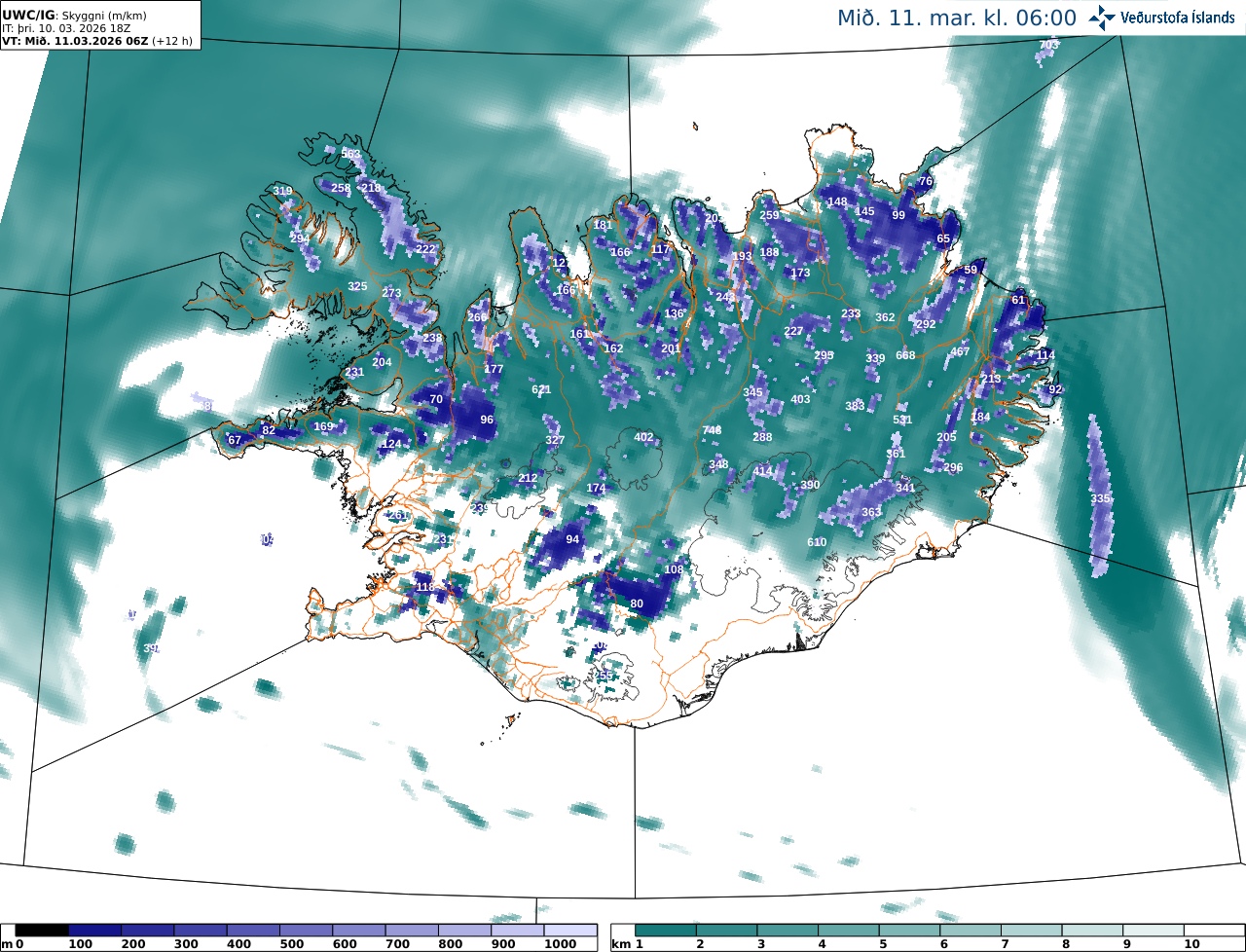1246x952 pixels.
Task: Click the 'VT: Mið. 11.03.2026 06Z (+12 h)' line
Action: click(x=97, y=41)
